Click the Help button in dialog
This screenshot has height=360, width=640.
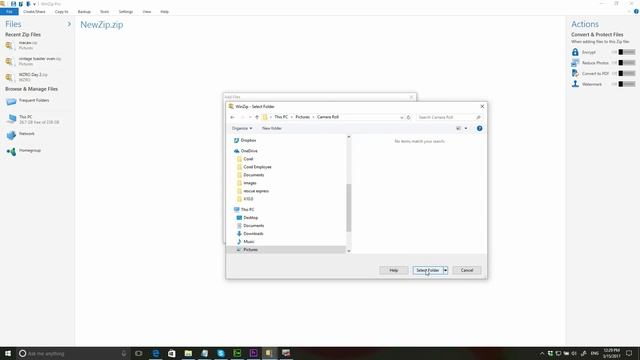tap(393, 270)
